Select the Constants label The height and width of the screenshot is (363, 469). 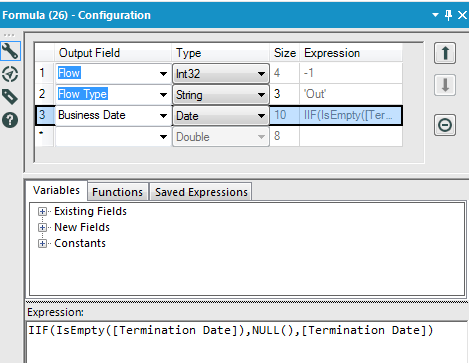tap(80, 243)
